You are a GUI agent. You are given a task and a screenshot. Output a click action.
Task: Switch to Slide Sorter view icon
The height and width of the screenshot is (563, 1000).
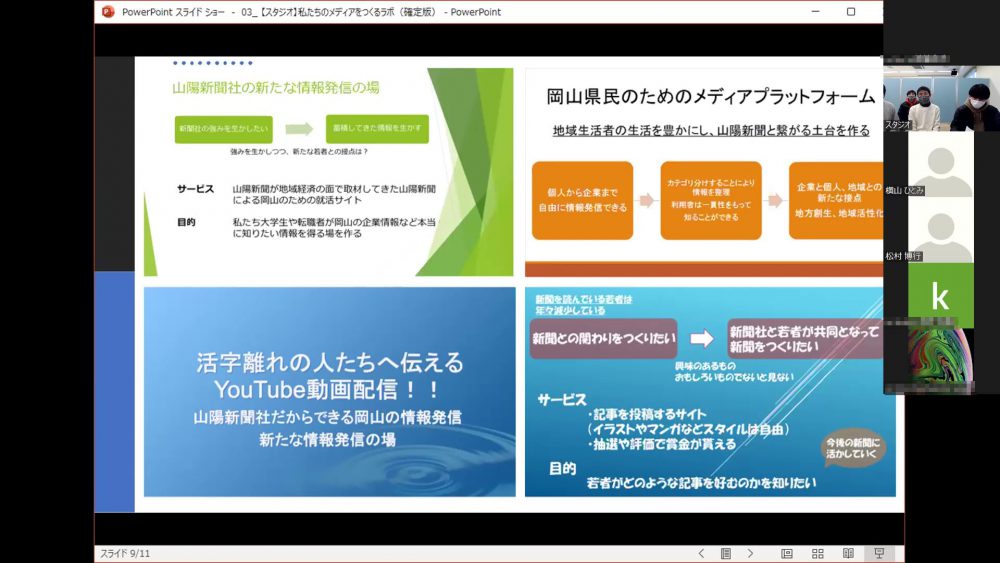pyautogui.click(x=818, y=553)
